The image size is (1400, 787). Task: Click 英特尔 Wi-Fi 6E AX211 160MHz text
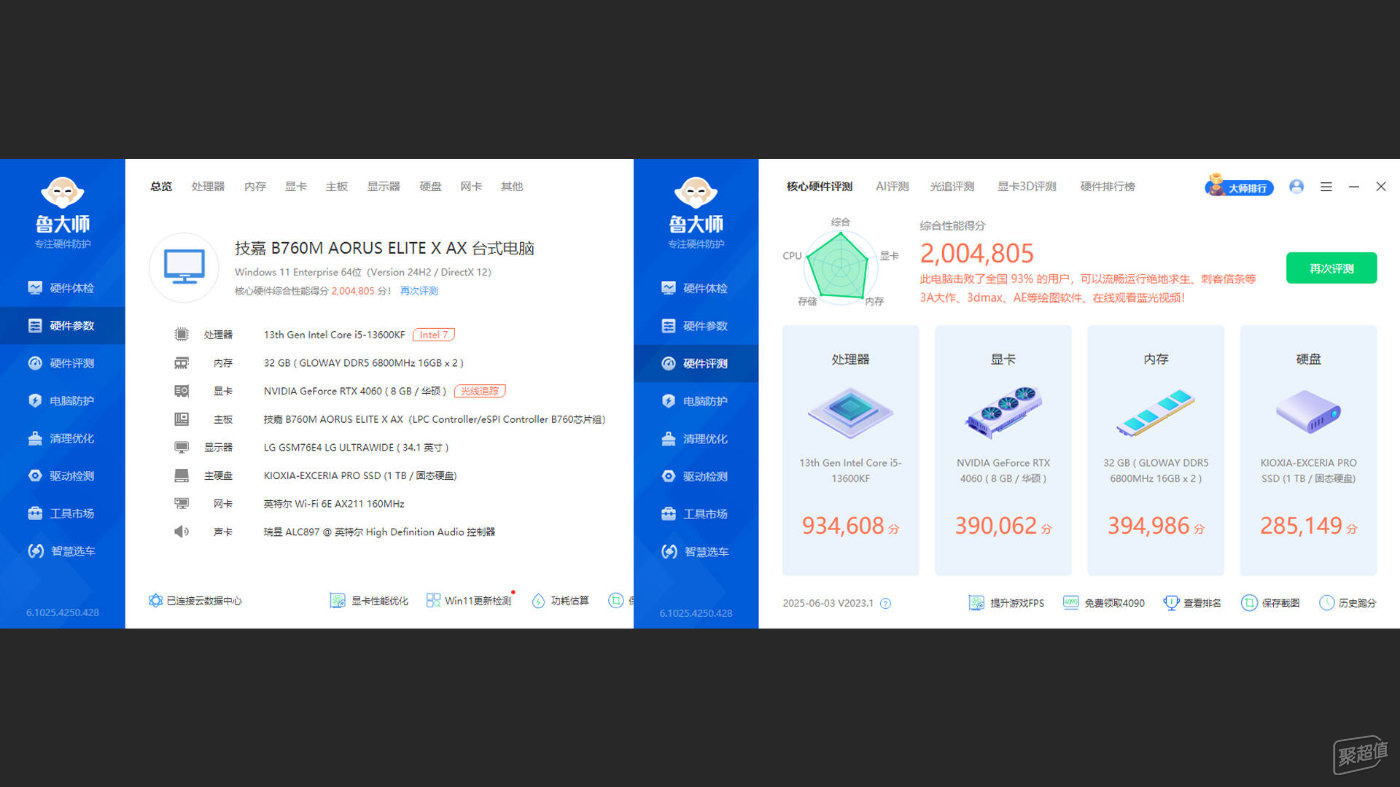click(x=334, y=503)
